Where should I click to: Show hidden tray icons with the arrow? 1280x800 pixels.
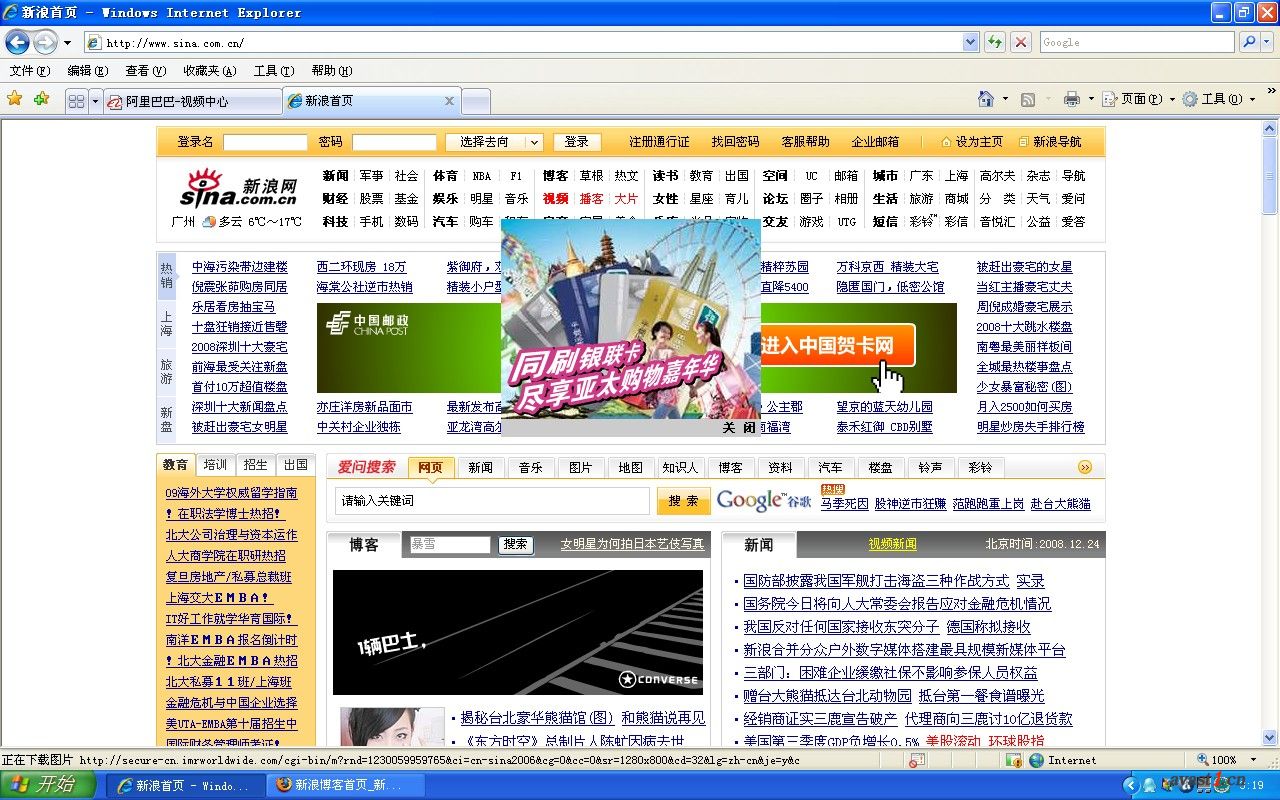click(x=1131, y=785)
